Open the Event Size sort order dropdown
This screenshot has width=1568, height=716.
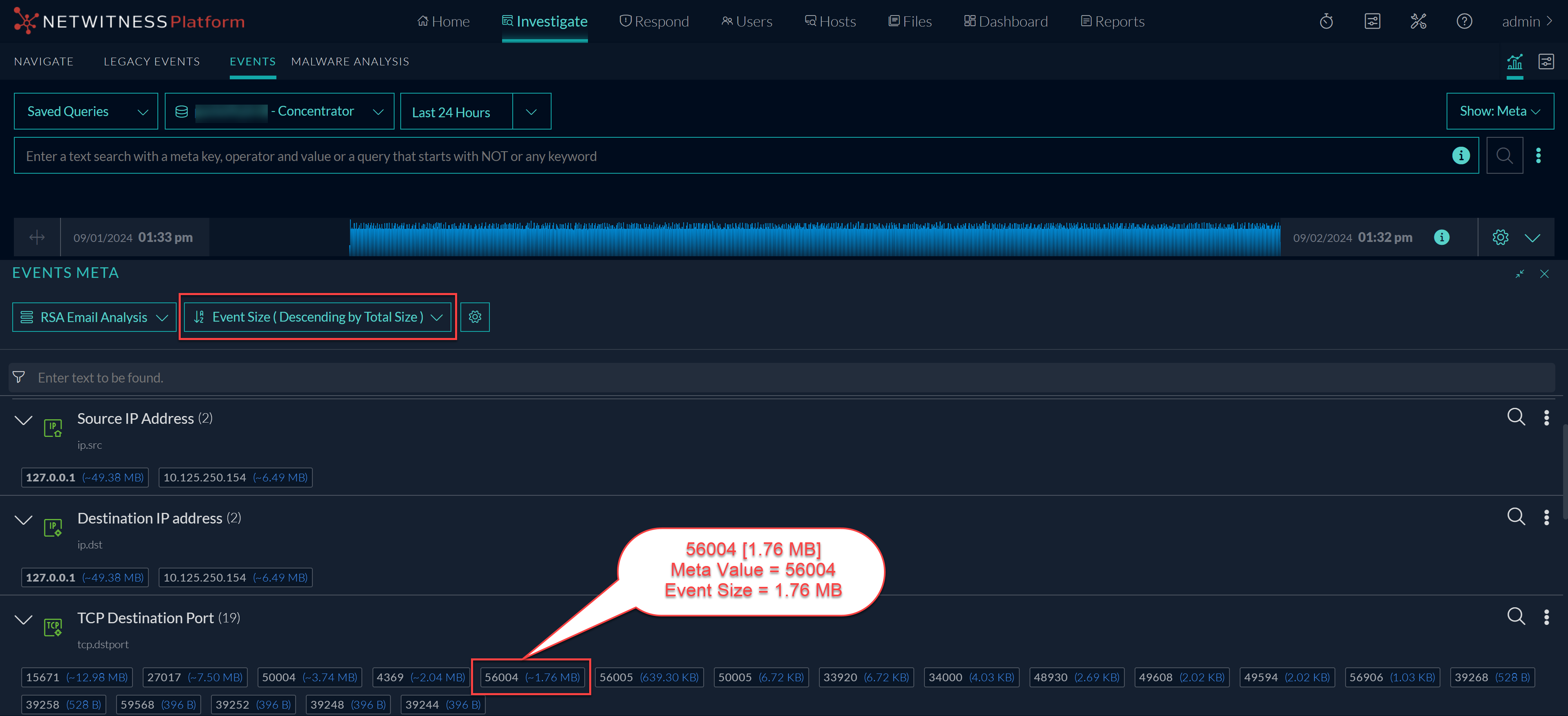click(317, 317)
